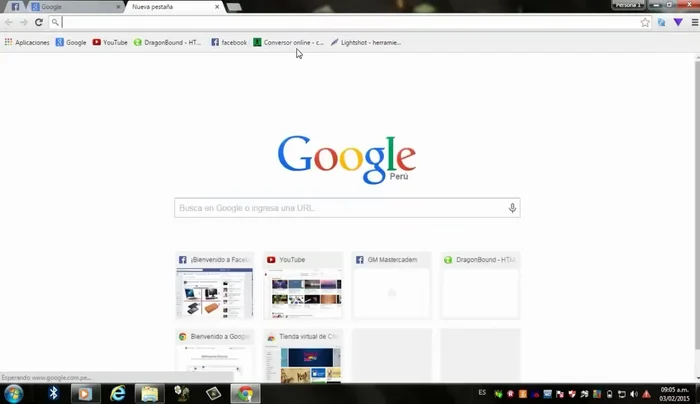Click the Persona 1 profile button

pos(628,5)
